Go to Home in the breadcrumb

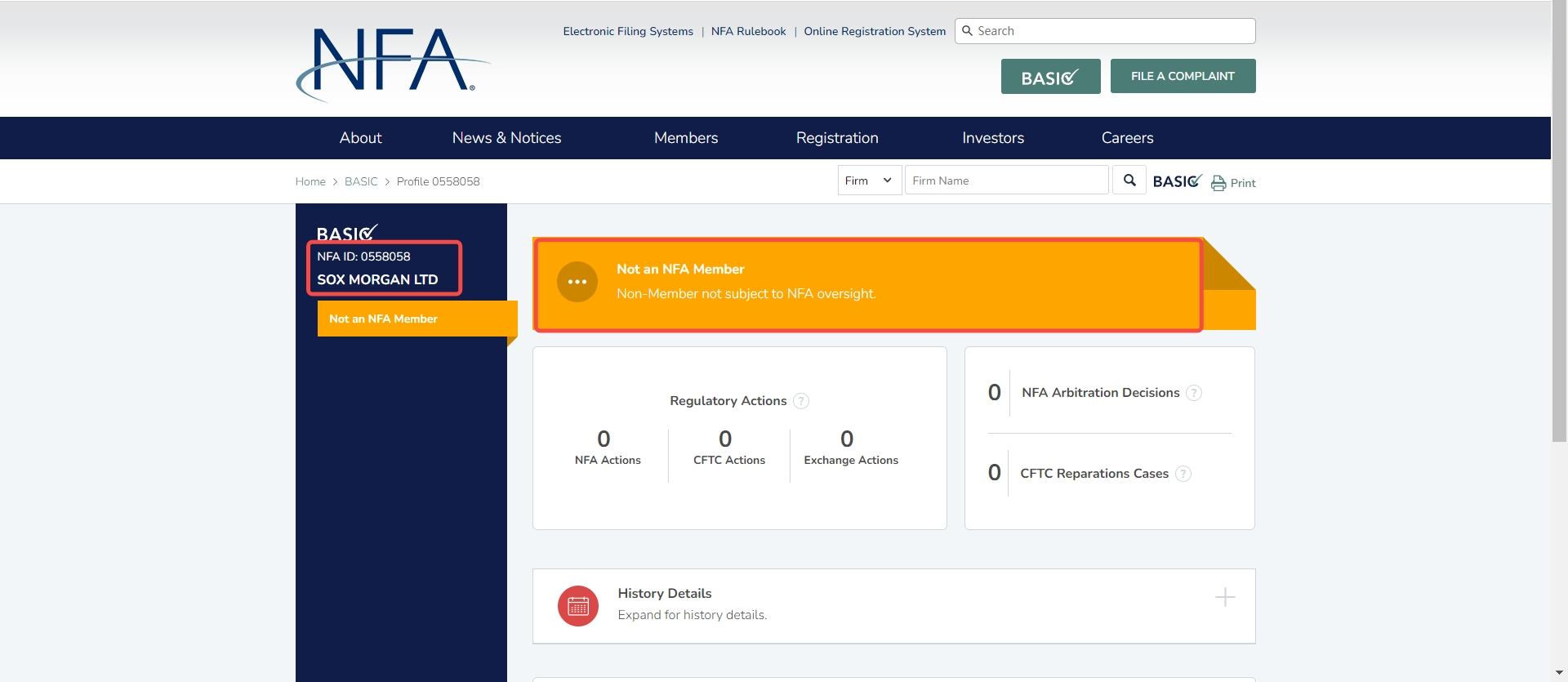[310, 181]
